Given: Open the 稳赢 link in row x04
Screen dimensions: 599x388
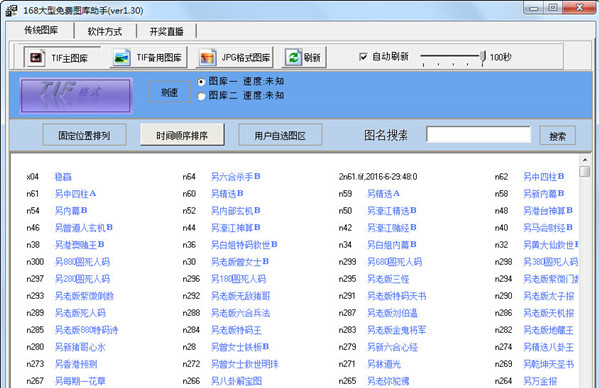Looking at the screenshot, I should click(x=63, y=177).
